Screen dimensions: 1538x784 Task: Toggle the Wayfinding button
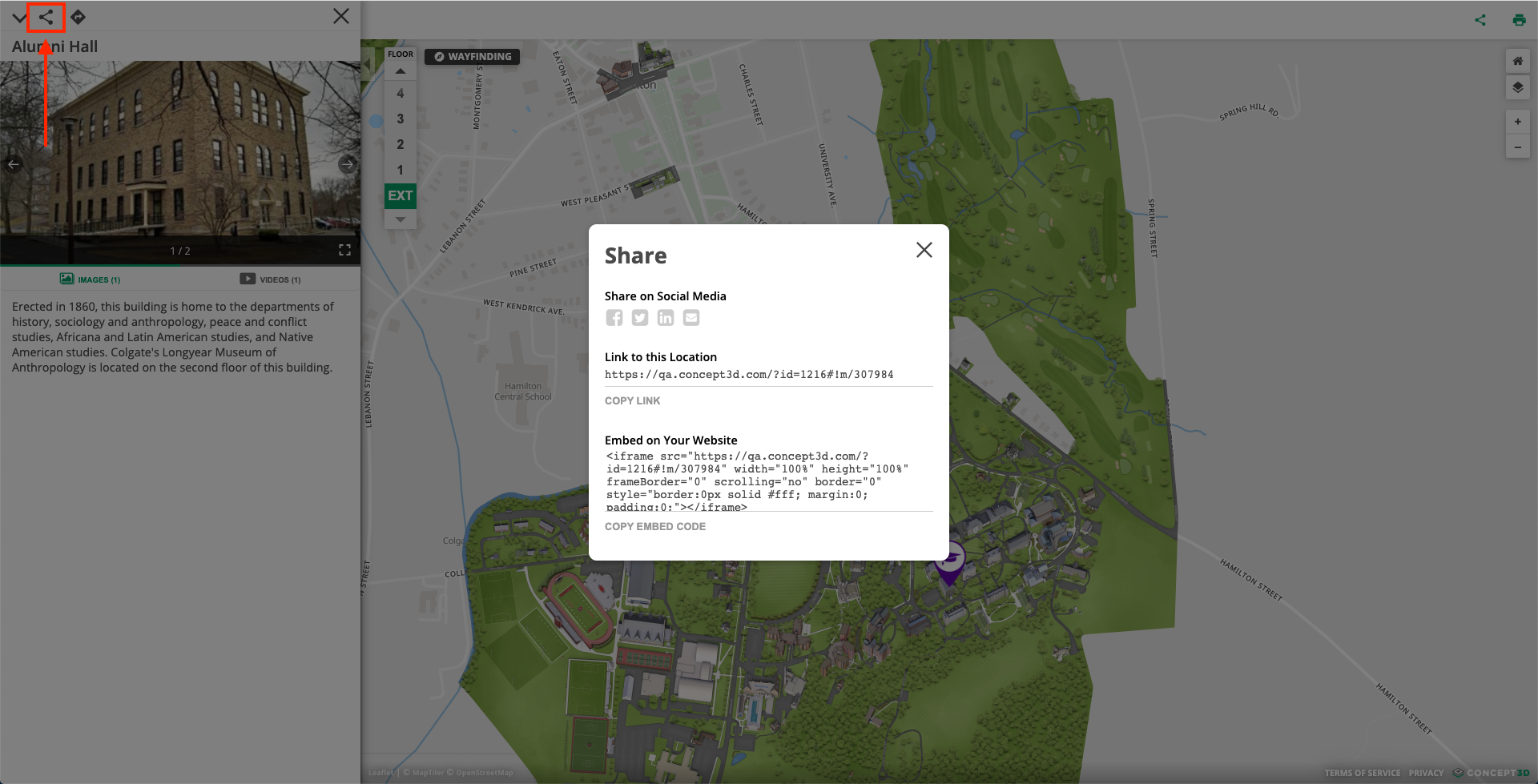pyautogui.click(x=472, y=57)
